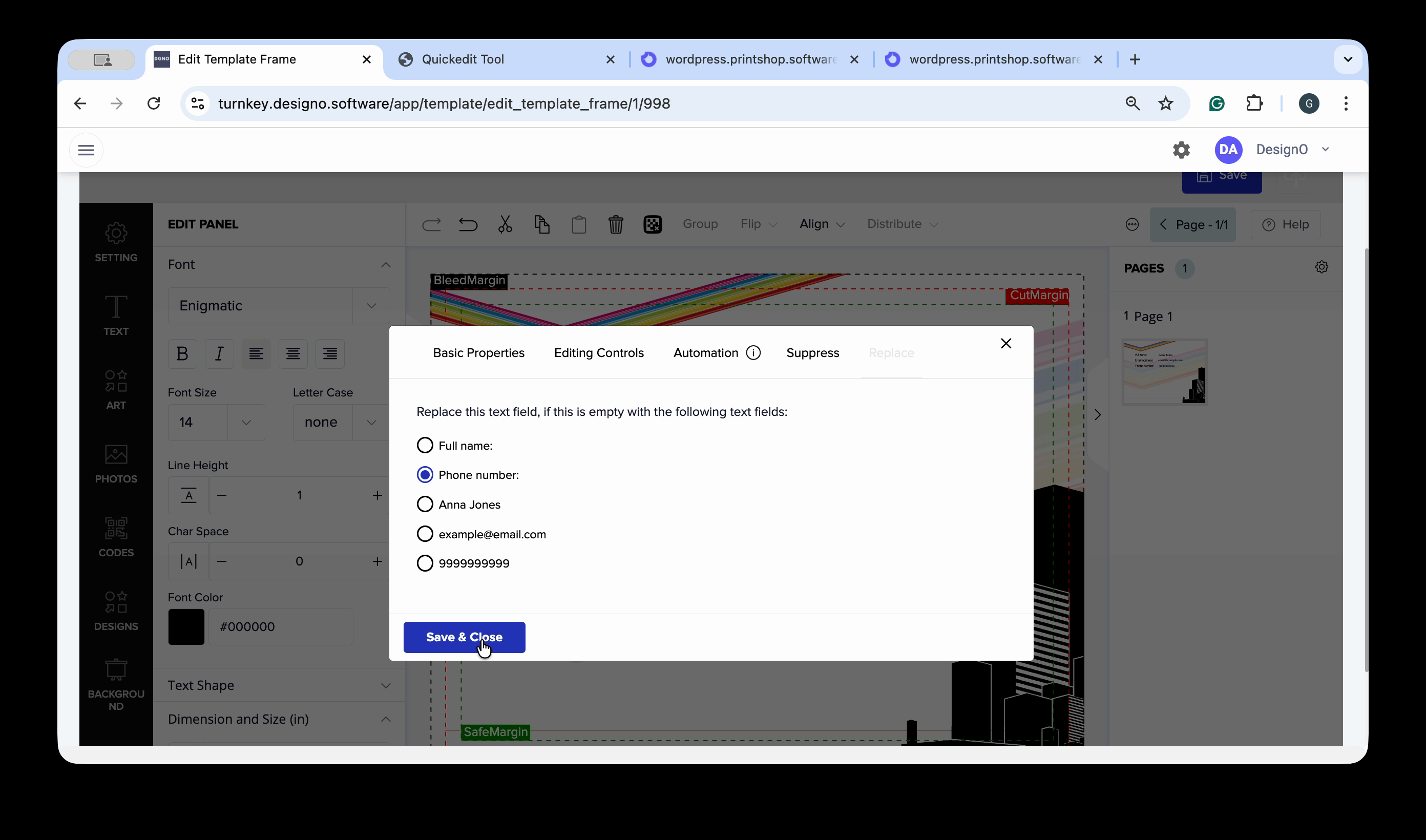
Task: Click the delete trash icon
Action: (615, 224)
